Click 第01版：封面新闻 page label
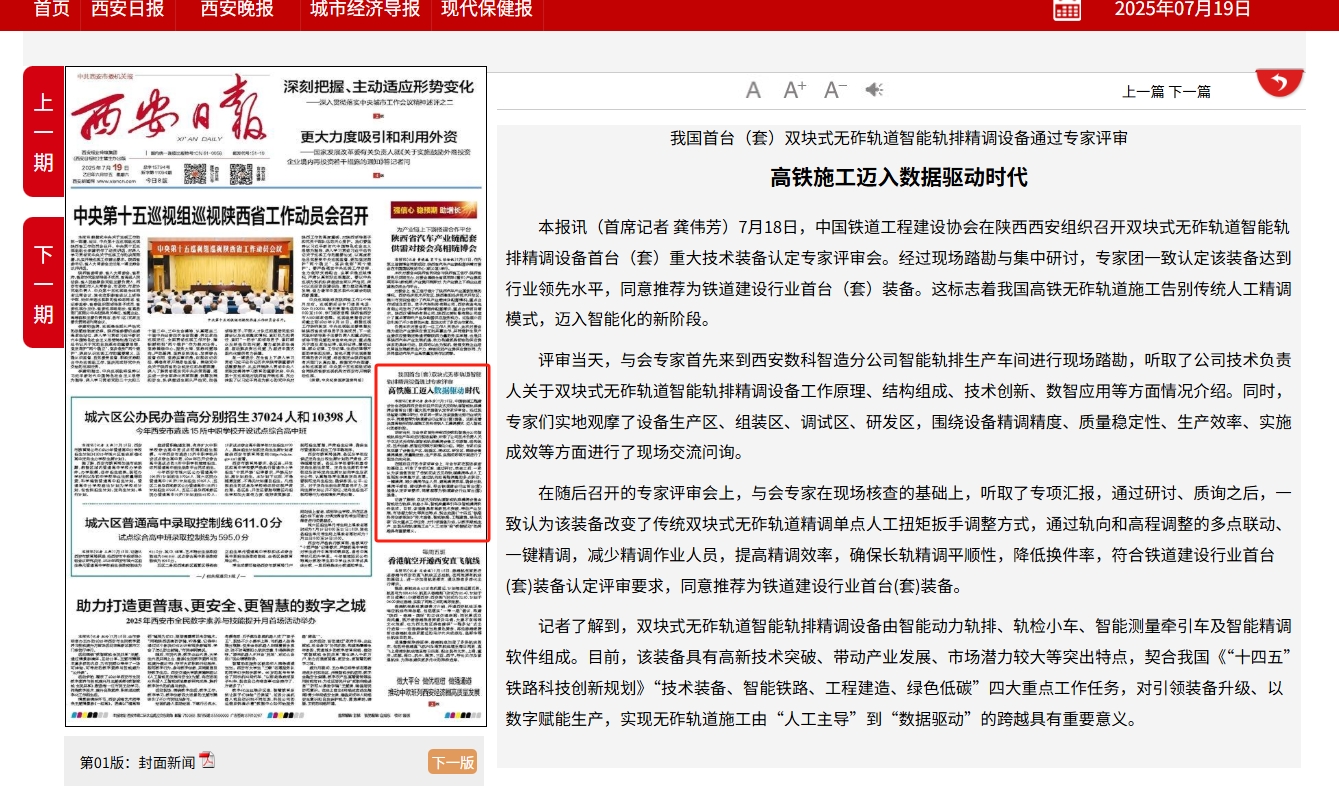 [x=137, y=762]
